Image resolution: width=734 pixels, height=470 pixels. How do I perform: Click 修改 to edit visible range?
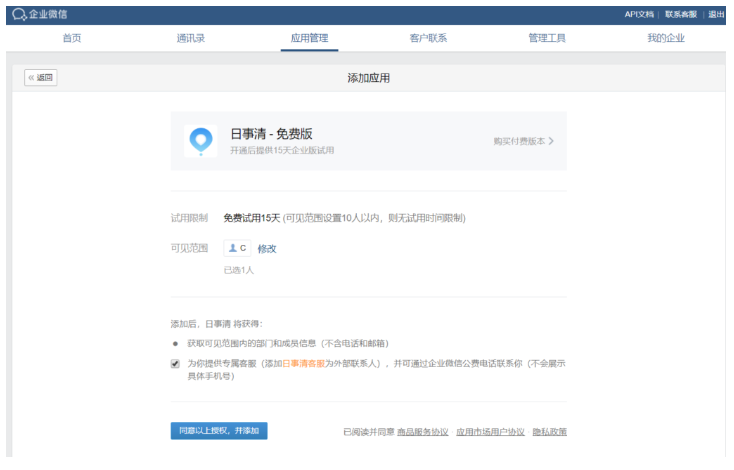click(x=267, y=249)
